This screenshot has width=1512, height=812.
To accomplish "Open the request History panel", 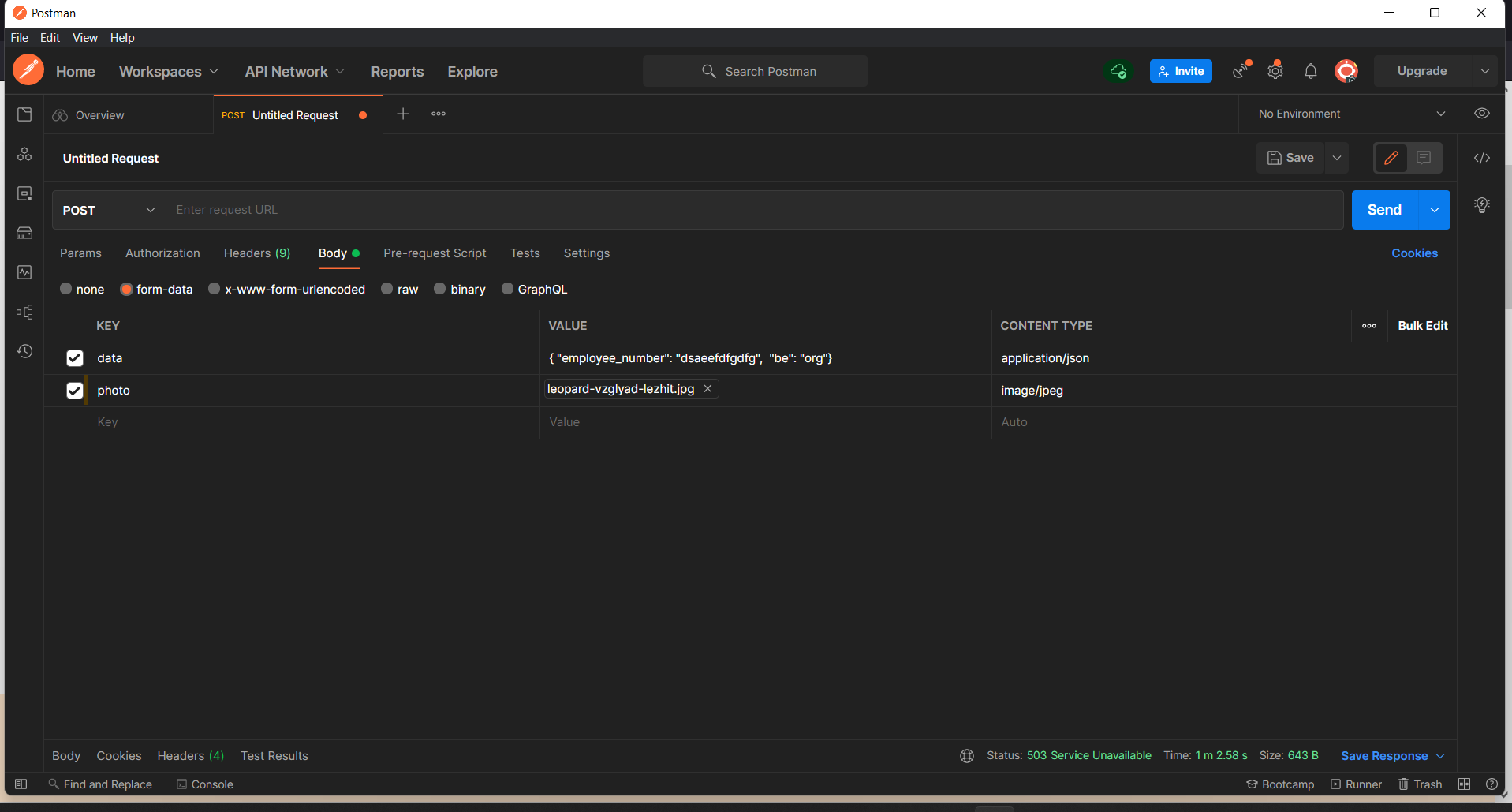I will tap(24, 351).
